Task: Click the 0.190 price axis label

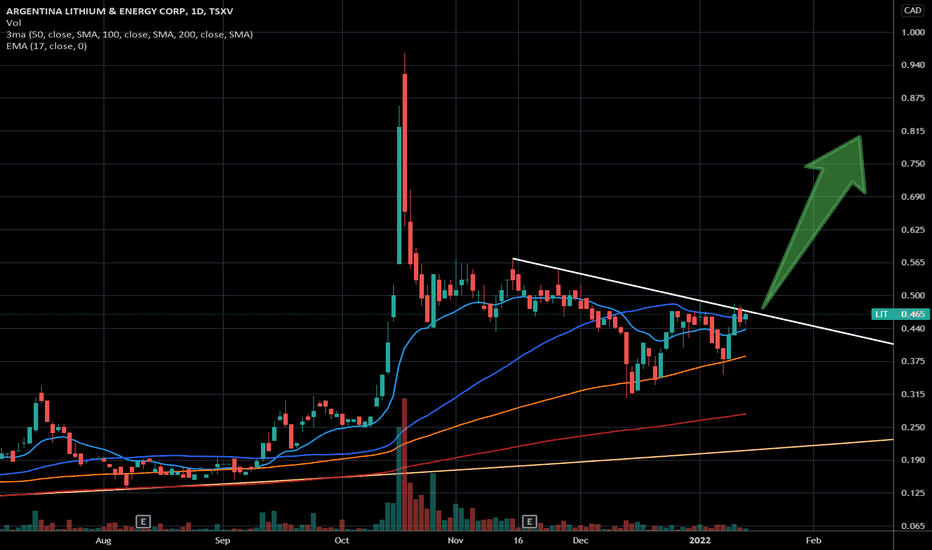Action: tap(913, 460)
